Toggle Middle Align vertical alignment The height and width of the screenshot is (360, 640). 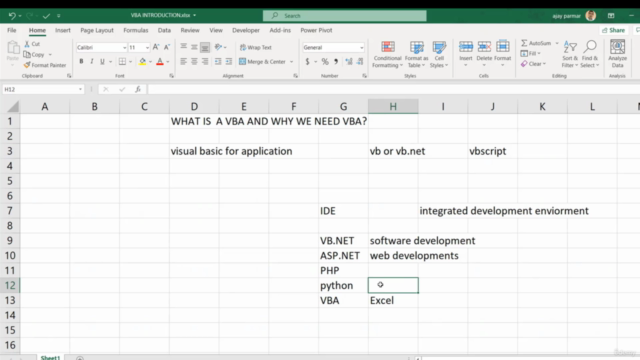[194, 47]
